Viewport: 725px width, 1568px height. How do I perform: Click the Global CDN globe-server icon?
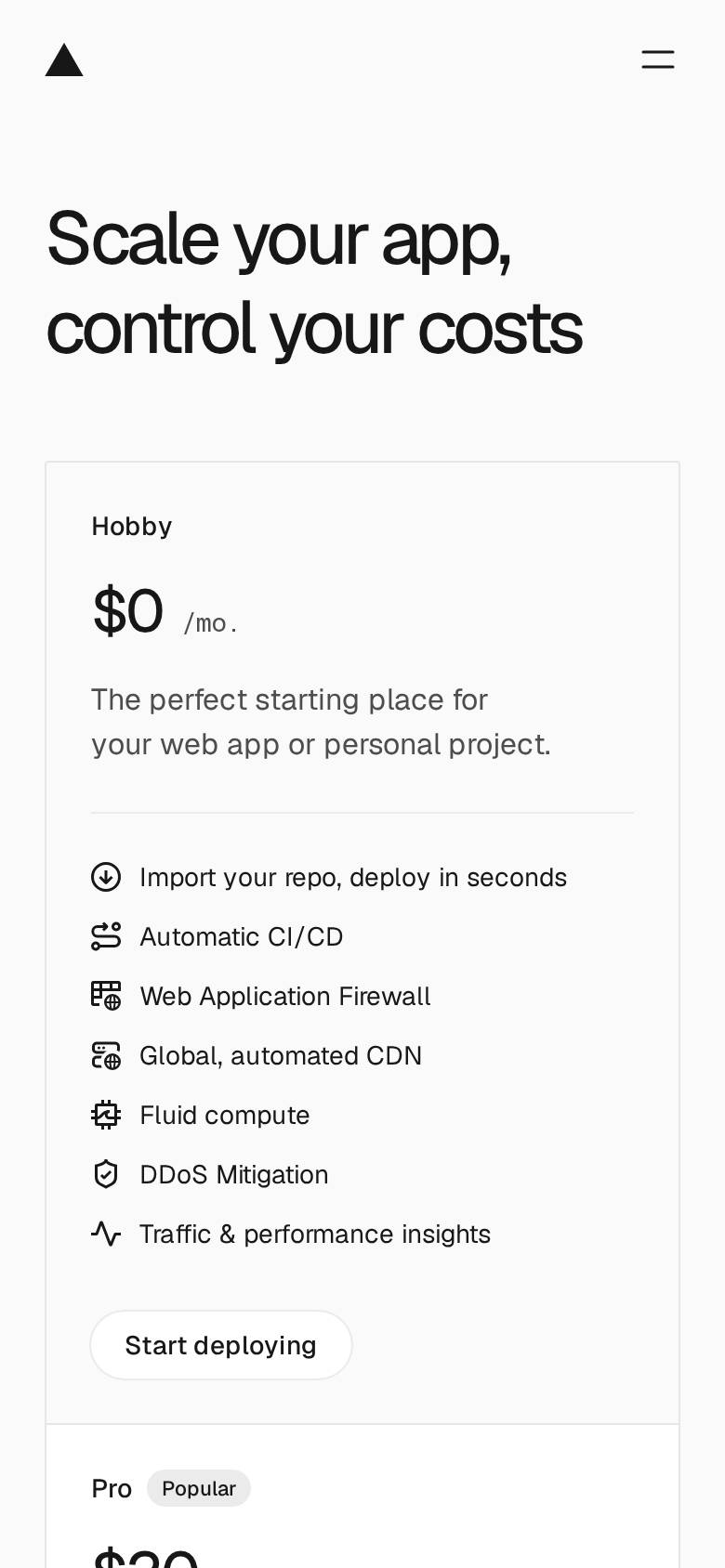click(106, 1055)
